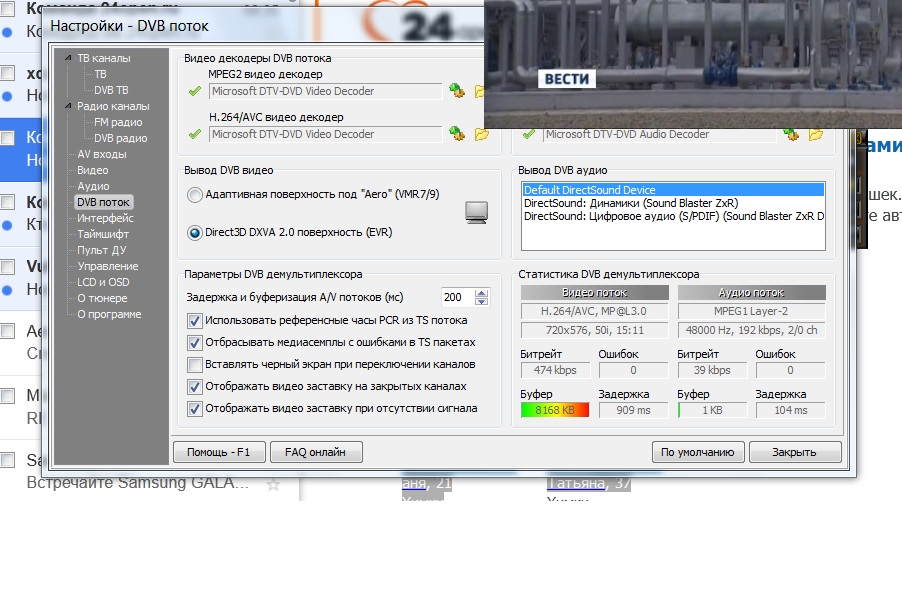
Task: Click folder icon beside H.264/AVC decoder
Action: 480,134
